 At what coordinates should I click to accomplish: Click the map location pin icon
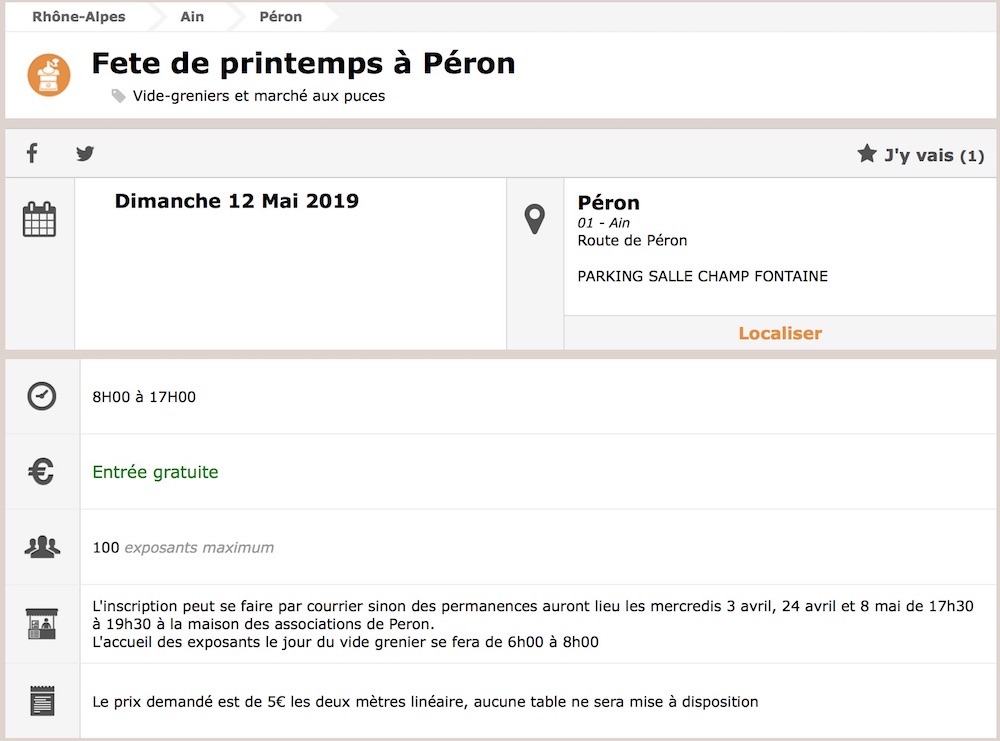tap(536, 219)
